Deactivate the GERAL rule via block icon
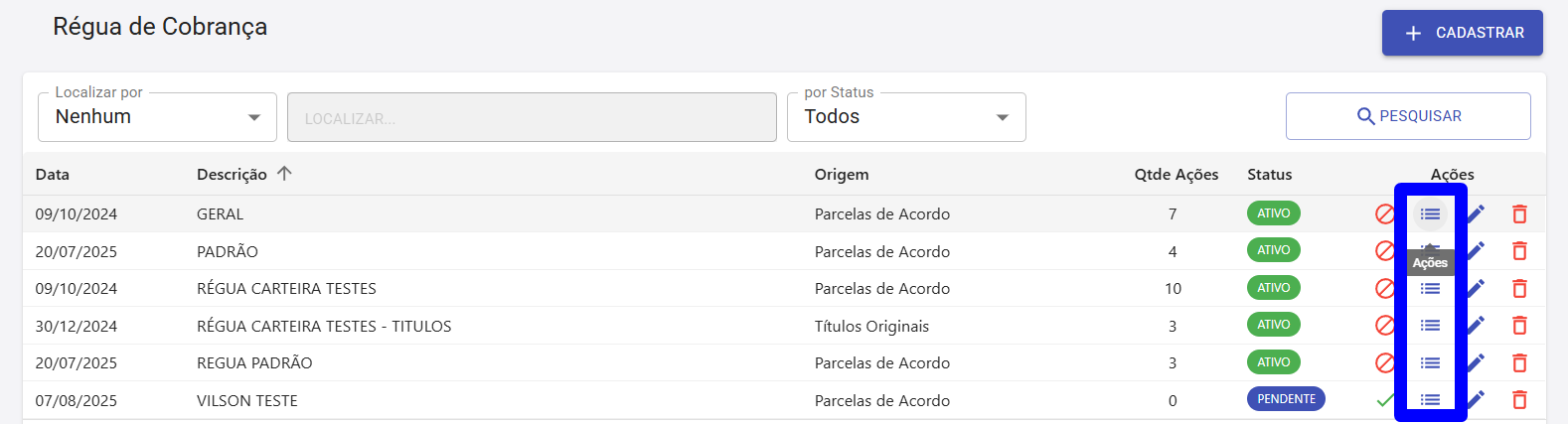 [x=1385, y=213]
